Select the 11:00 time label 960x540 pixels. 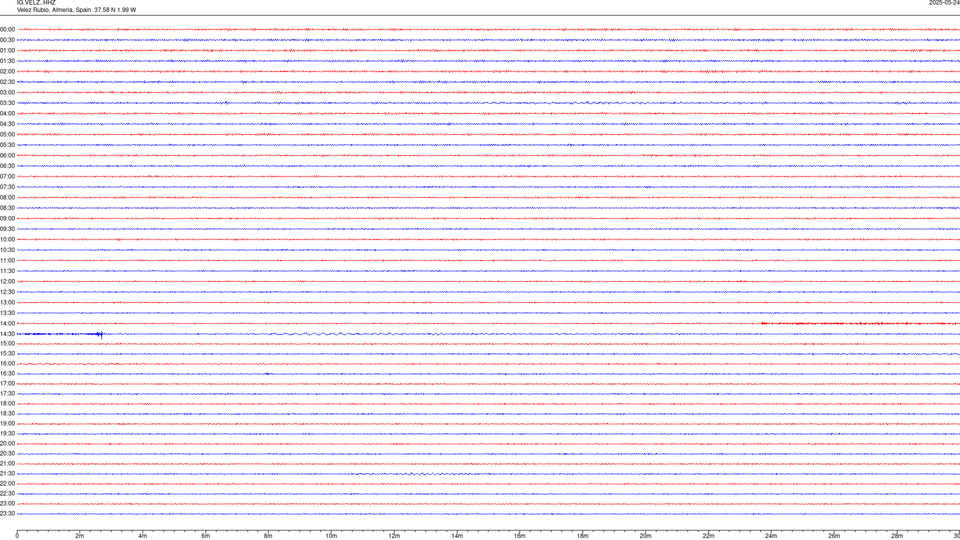[x=7, y=261]
